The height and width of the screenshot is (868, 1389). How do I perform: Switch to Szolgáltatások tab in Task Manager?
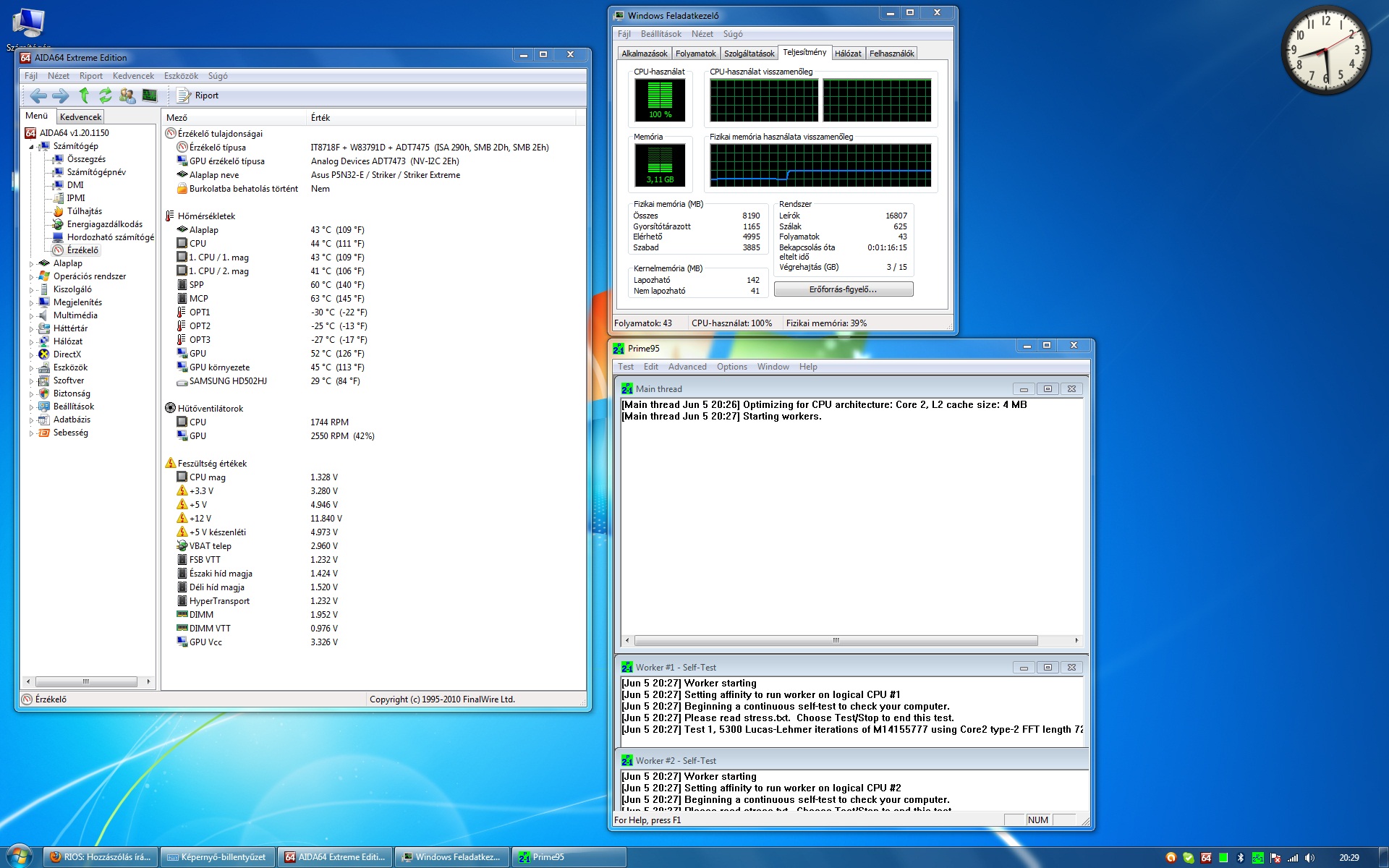[749, 54]
